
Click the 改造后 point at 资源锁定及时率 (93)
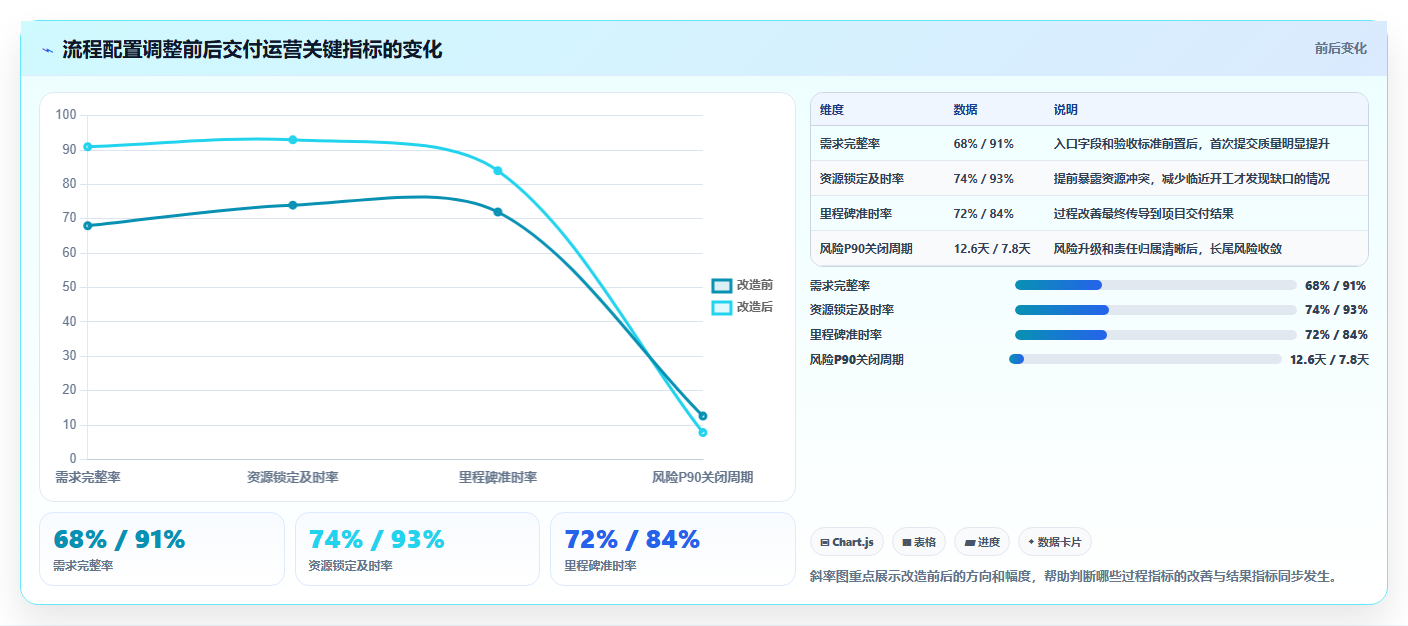coord(293,140)
